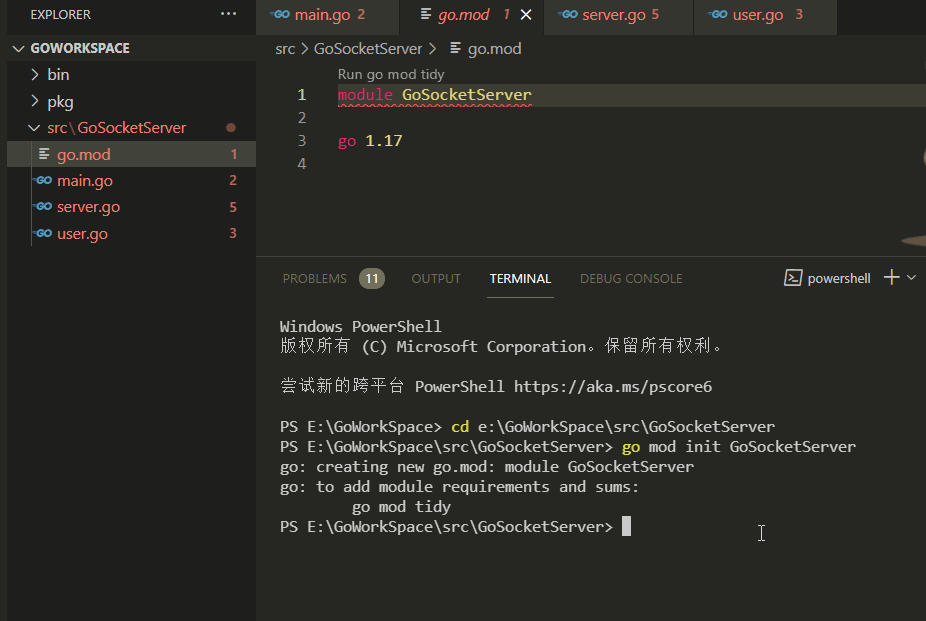926x621 pixels.
Task: Click the 'go mod tidy' text in terminal output
Action: (x=401, y=506)
